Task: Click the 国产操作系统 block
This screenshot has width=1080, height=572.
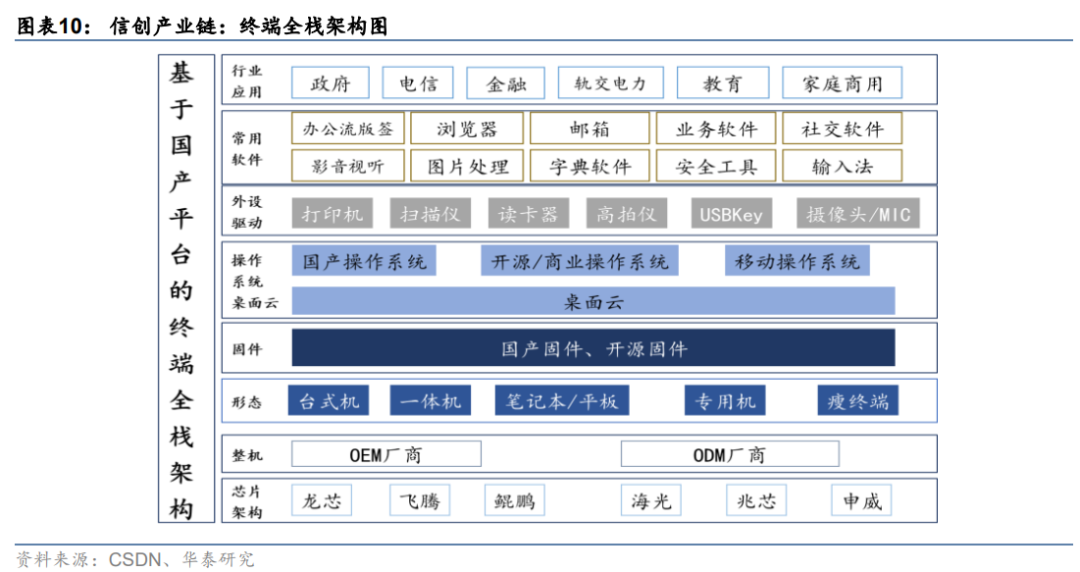Action: 364,262
